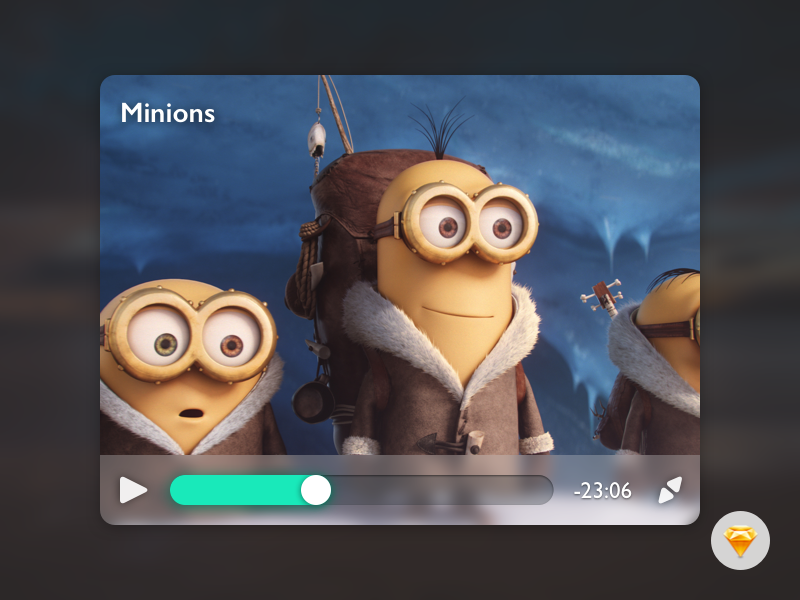Enter fullscreen with the expand arrows icon
The height and width of the screenshot is (600, 800).
(670, 490)
